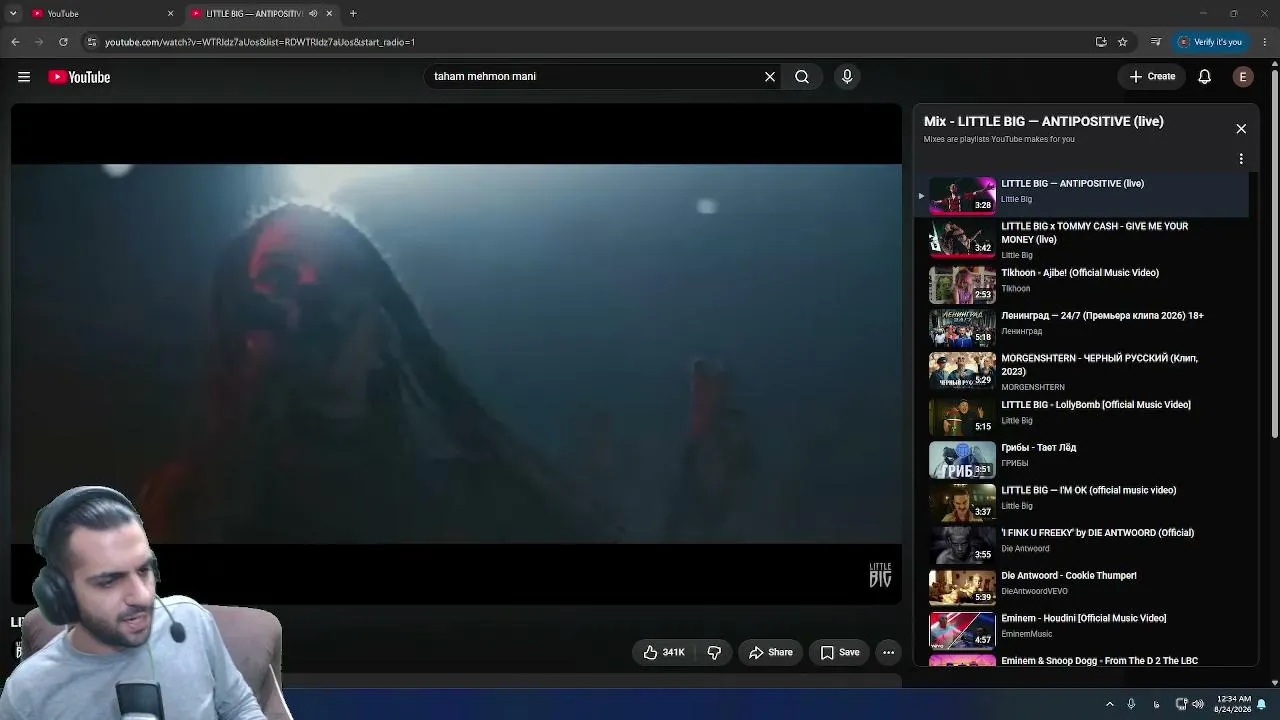Image resolution: width=1280 pixels, height=720 pixels.
Task: Install app from address bar icon
Action: point(1101,42)
